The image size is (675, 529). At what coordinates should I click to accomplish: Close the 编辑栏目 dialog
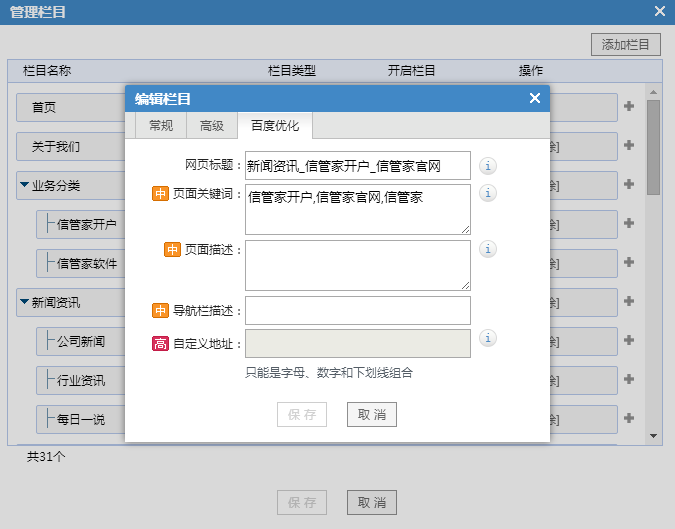point(535,98)
